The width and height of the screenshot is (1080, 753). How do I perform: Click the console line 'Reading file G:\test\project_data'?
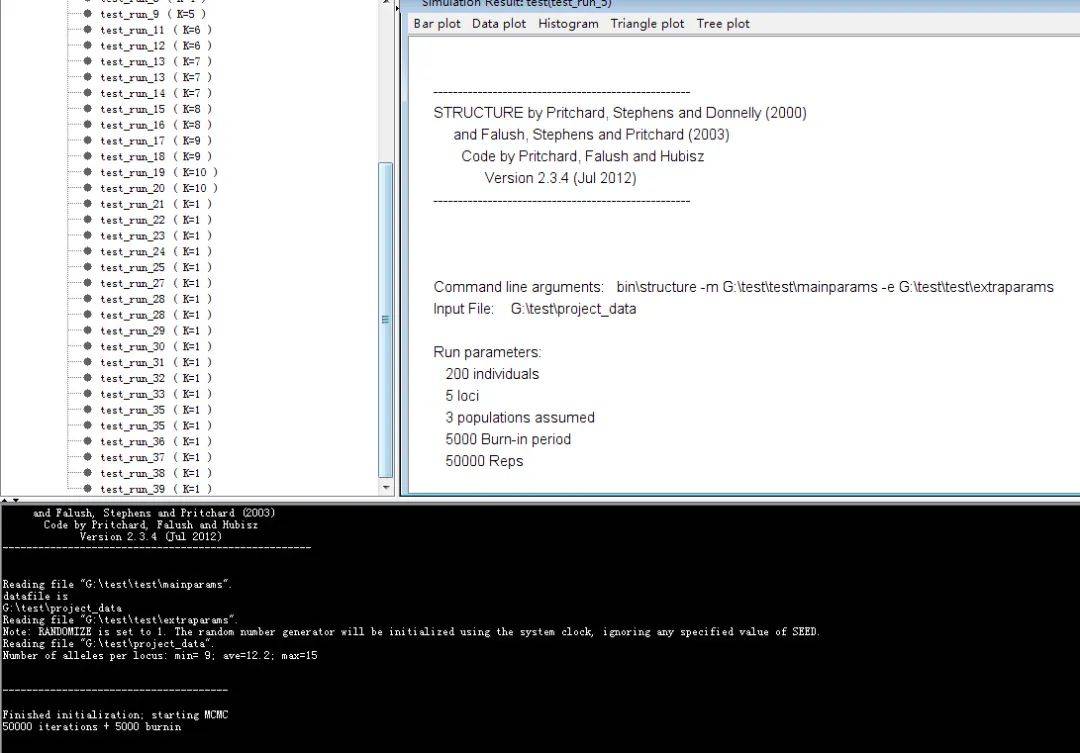click(x=109, y=643)
